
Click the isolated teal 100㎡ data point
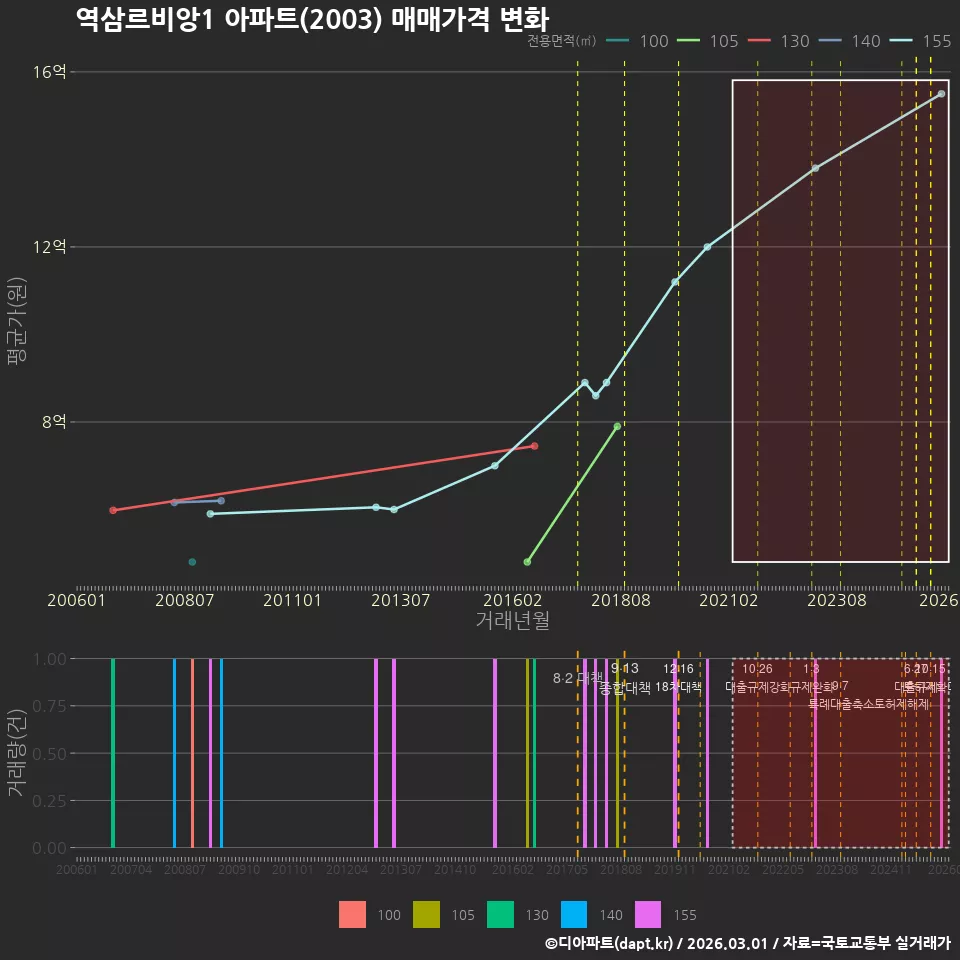point(192,561)
